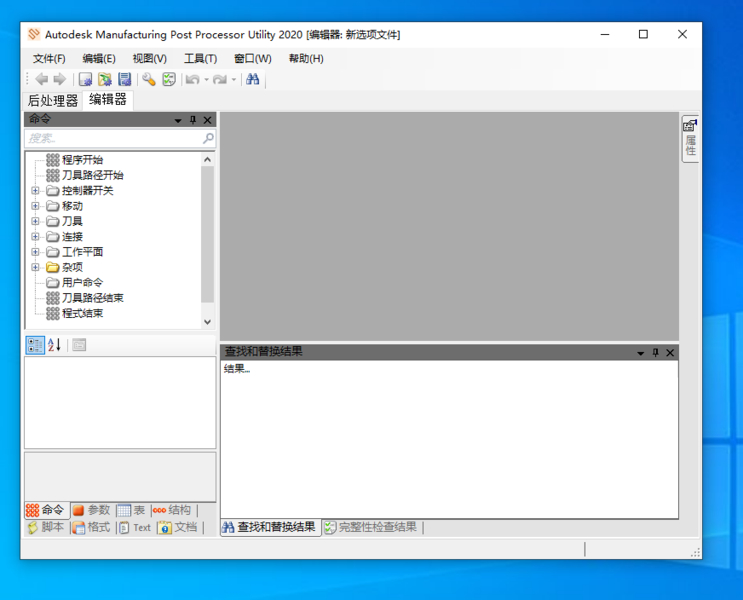Click the magnifier search icon in 命令 panel

click(x=208, y=138)
